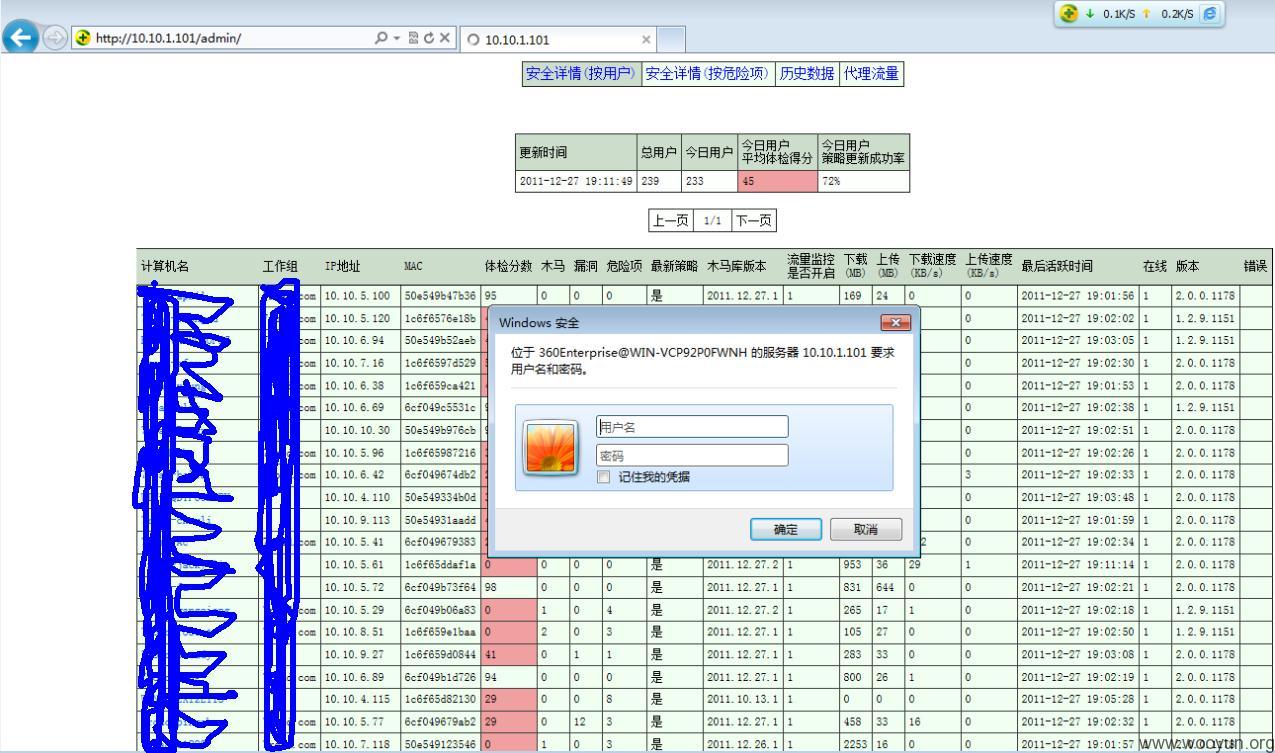Click the IP地址 column header
This screenshot has width=1275, height=753.
pos(342,266)
